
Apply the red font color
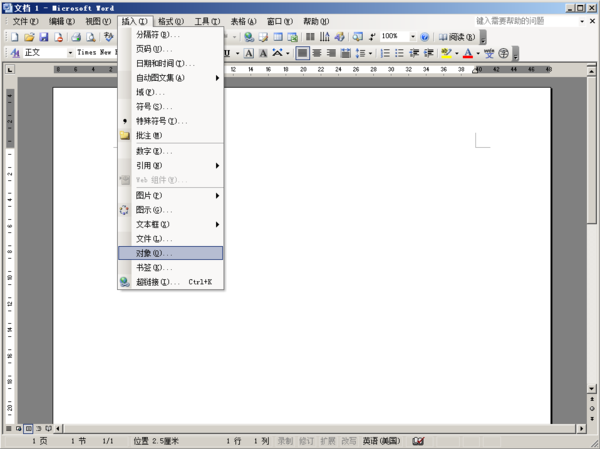click(x=468, y=53)
